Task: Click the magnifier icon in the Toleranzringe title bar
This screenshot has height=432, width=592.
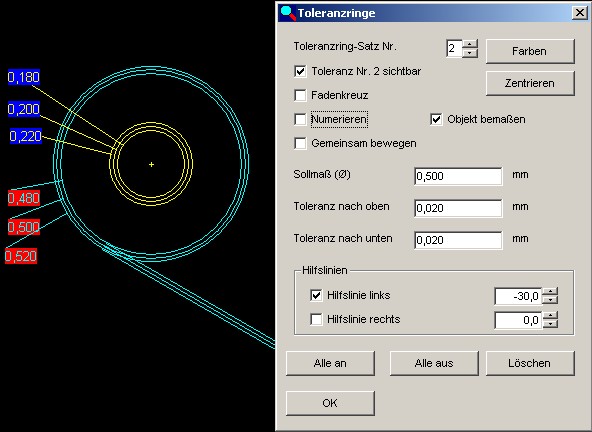Action: pos(288,13)
